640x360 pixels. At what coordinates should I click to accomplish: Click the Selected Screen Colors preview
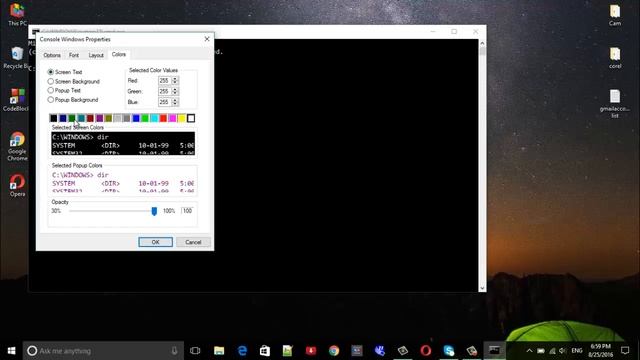(x=123, y=143)
